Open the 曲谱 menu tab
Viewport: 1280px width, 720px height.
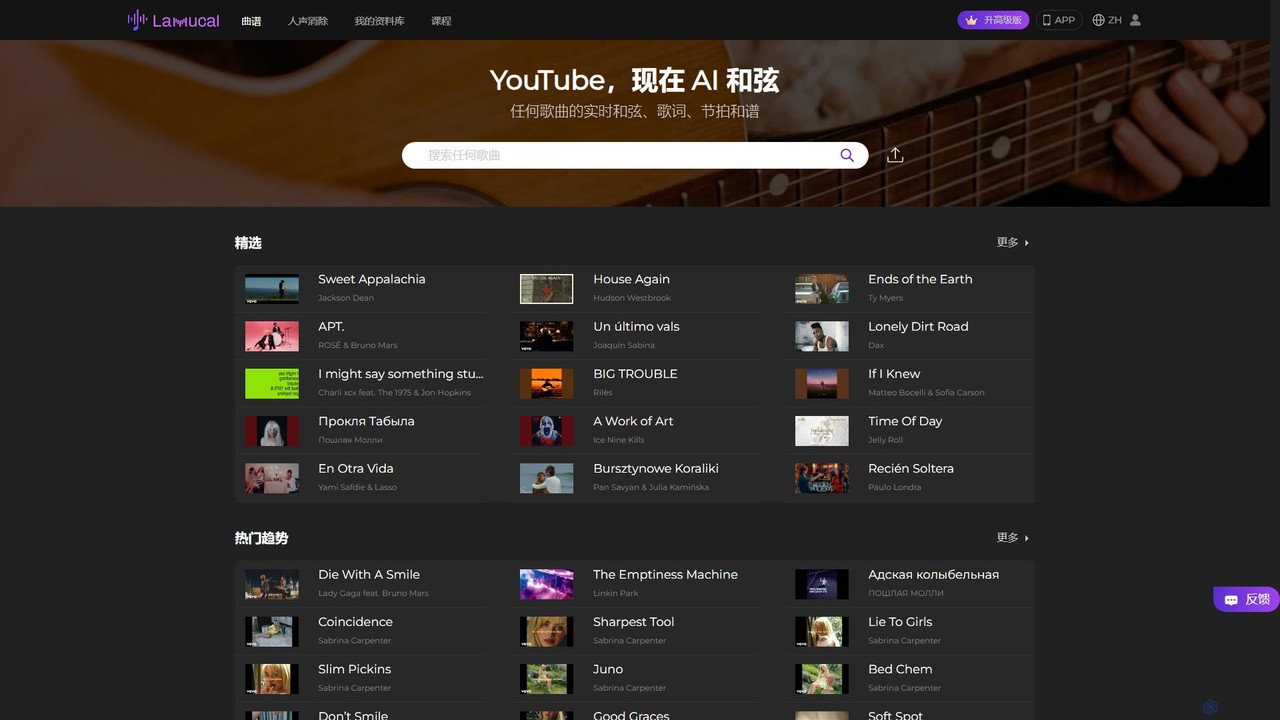(251, 21)
